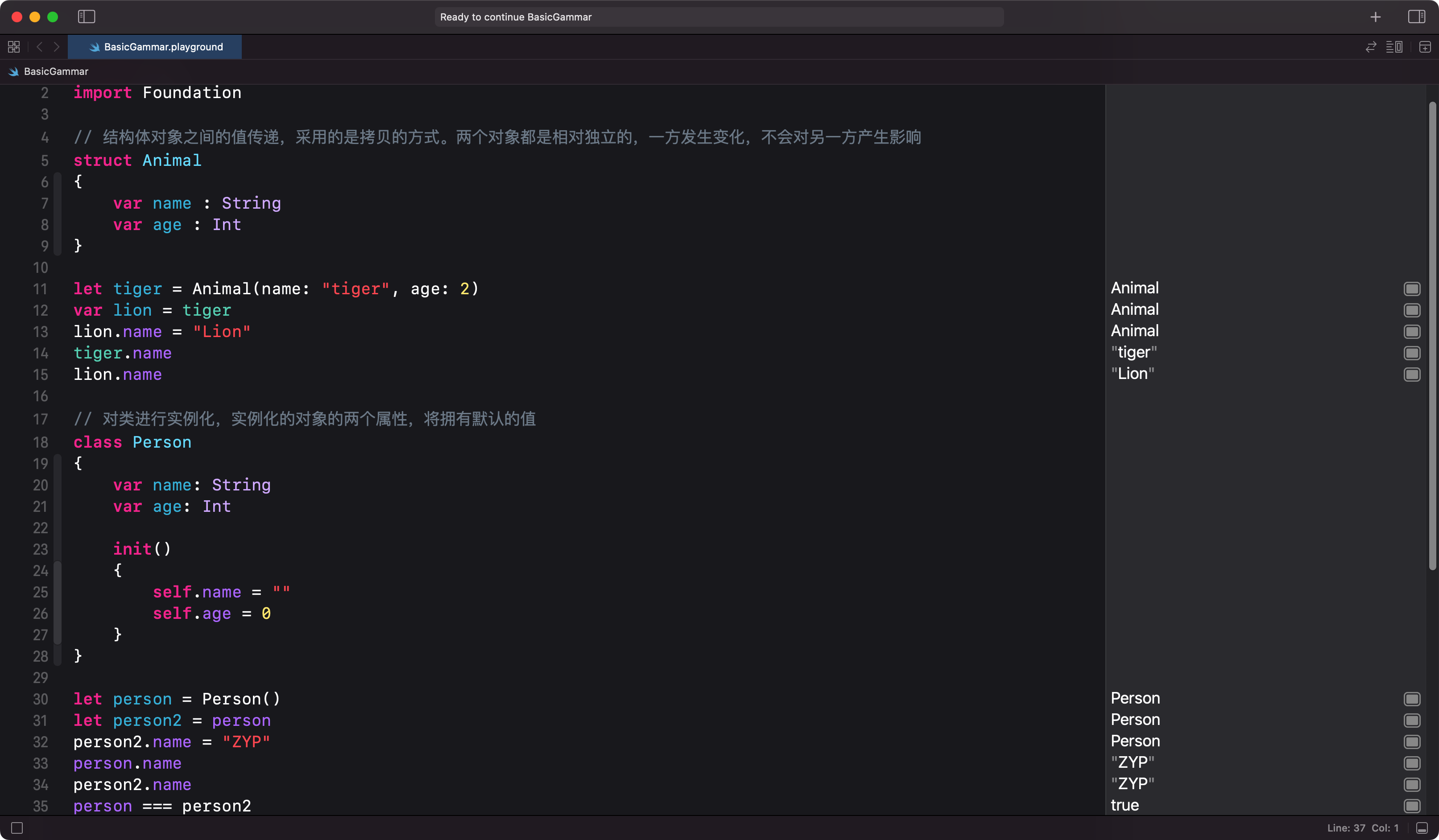Click the activity status field 'Ready to continue BasicGammar'
This screenshot has height=840, width=1439.
pos(719,17)
